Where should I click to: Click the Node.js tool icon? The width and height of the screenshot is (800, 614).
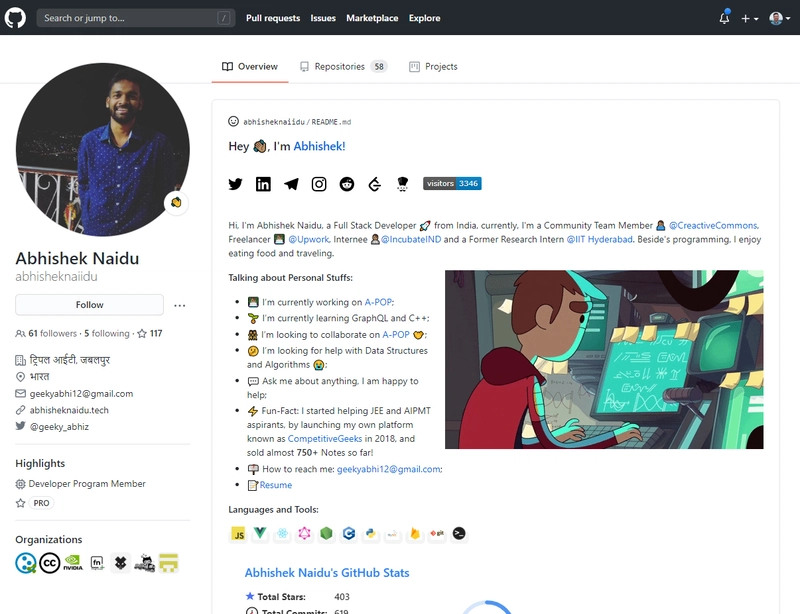click(x=327, y=533)
